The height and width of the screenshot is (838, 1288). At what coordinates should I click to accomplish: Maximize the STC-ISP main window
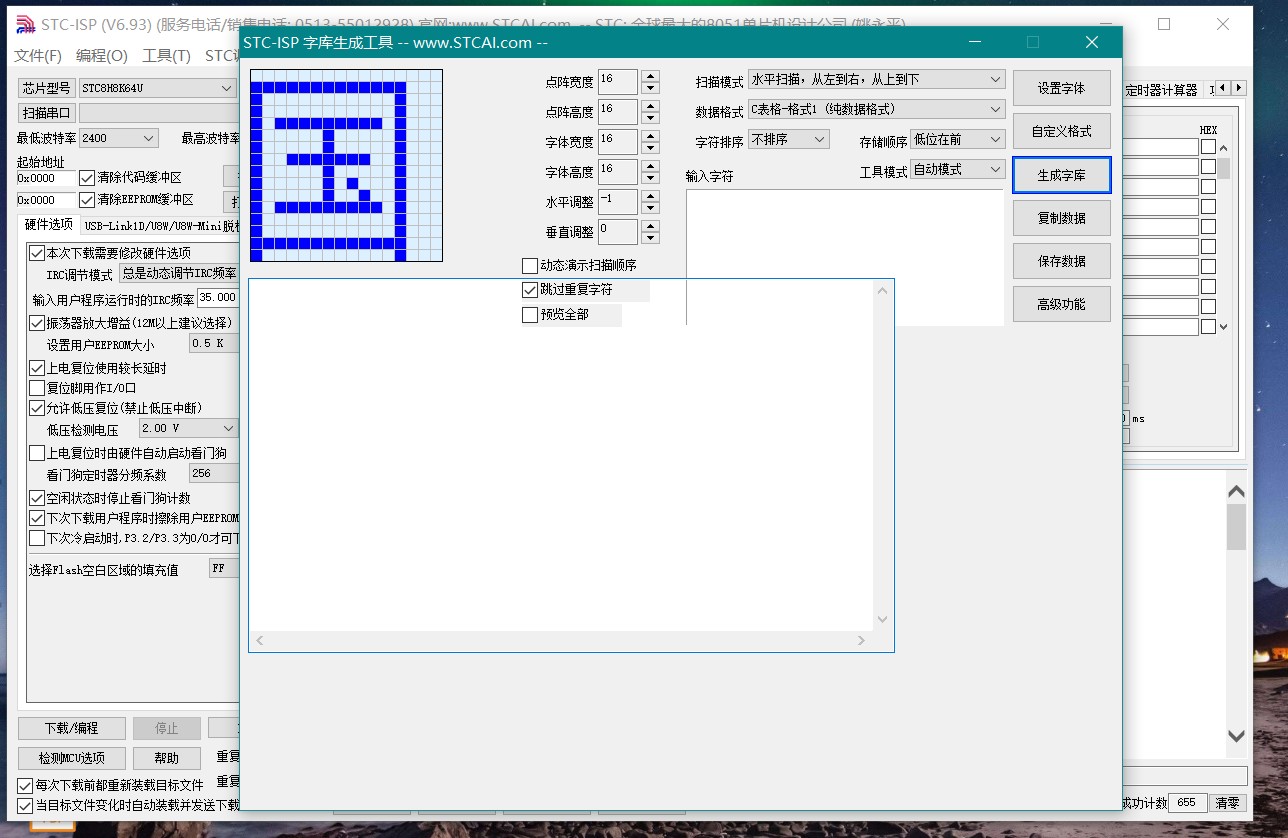[1164, 24]
